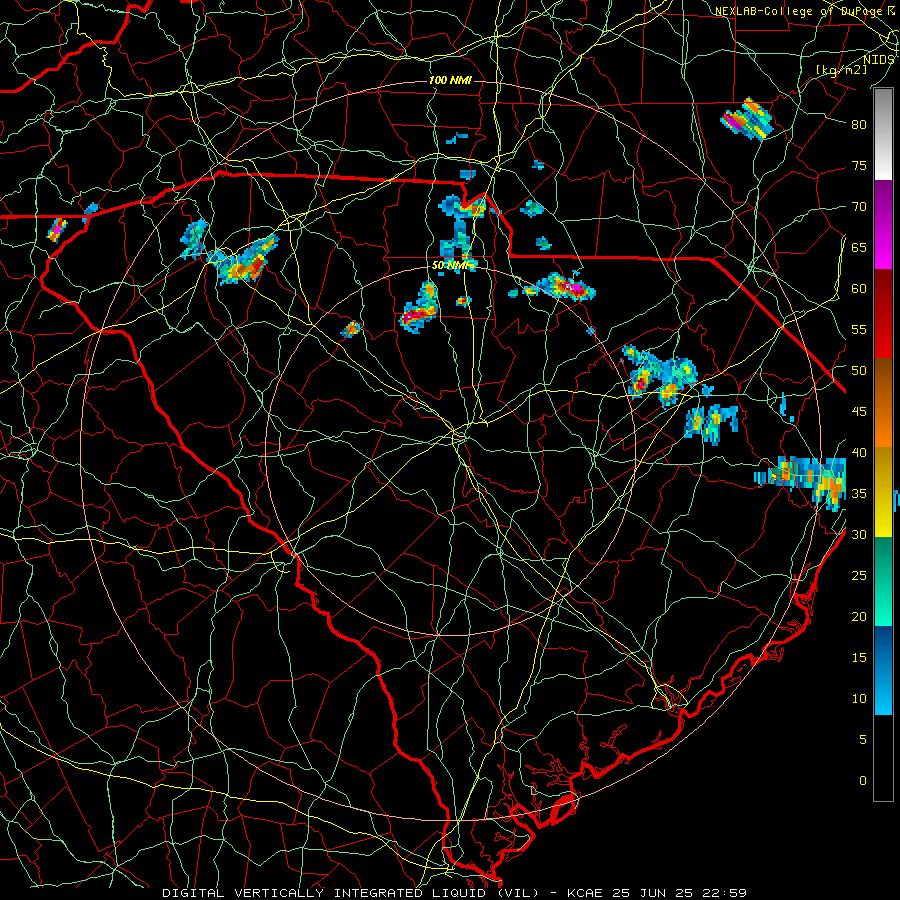The width and height of the screenshot is (900, 900).
Task: Click the 100 NMI range ring label
Action: pos(450,80)
